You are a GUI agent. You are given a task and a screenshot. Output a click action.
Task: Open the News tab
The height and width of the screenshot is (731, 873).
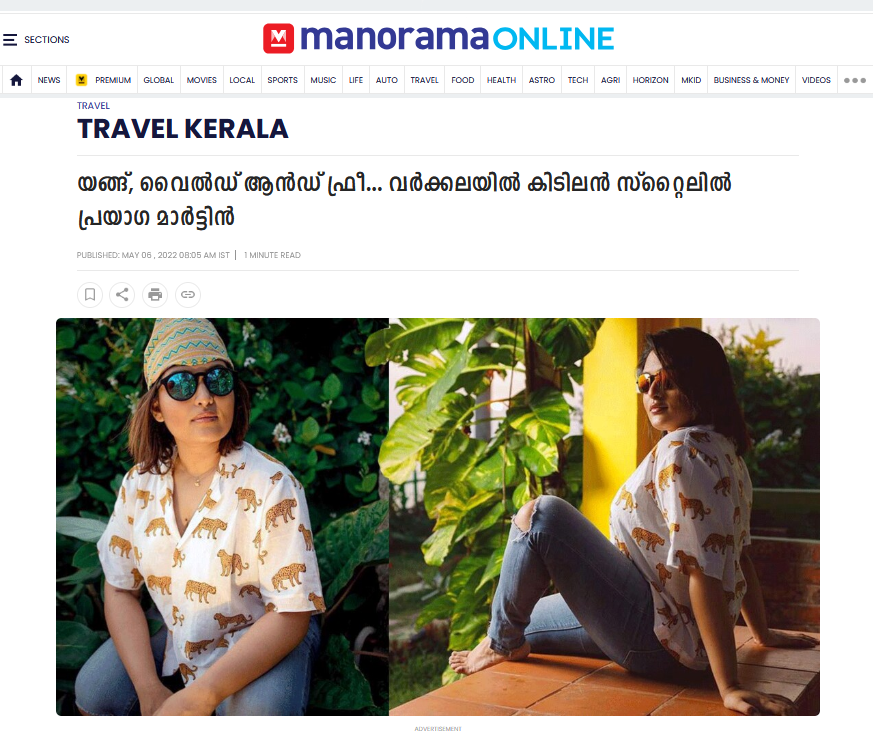(x=49, y=80)
